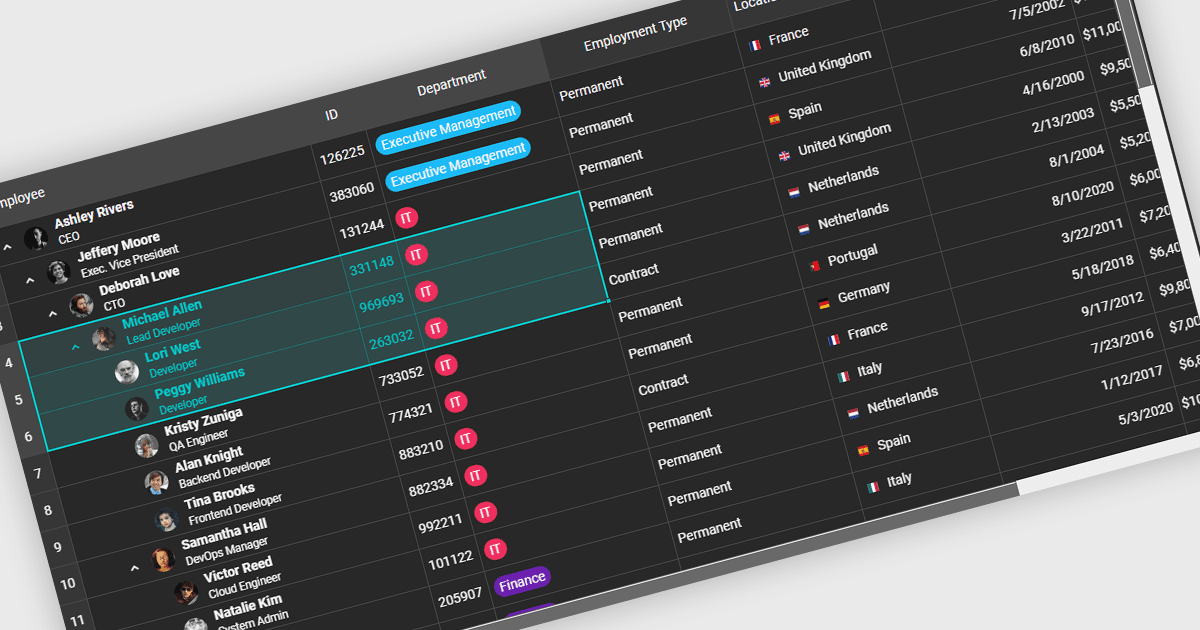Select ID cell 882334
The width and height of the screenshot is (1200, 630).
coord(431,485)
